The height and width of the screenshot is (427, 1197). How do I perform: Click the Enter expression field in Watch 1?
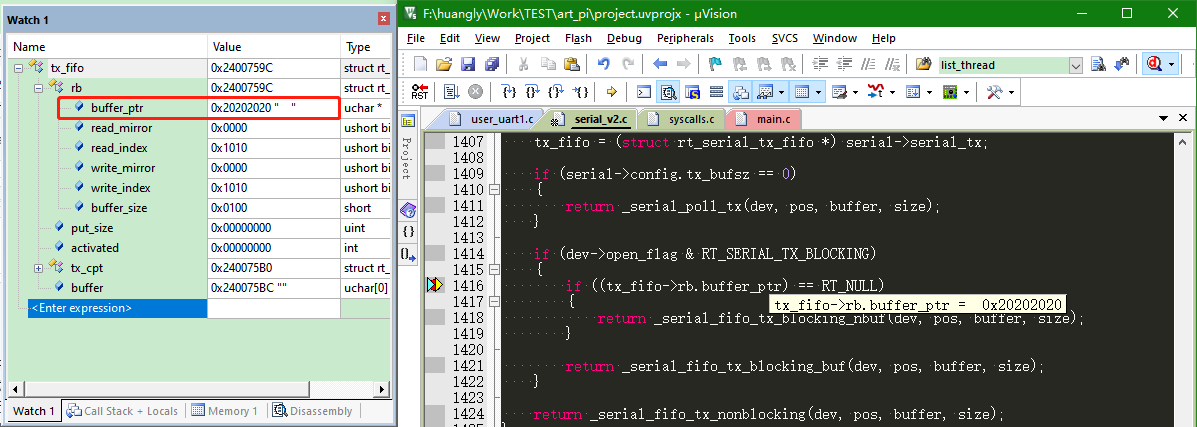click(x=118, y=308)
